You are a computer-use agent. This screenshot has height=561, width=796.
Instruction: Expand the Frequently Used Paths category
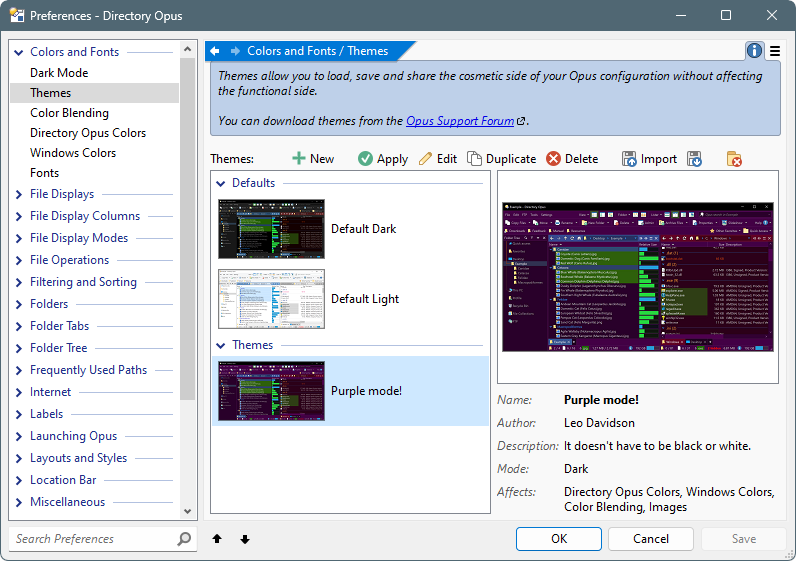pyautogui.click(x=19, y=370)
